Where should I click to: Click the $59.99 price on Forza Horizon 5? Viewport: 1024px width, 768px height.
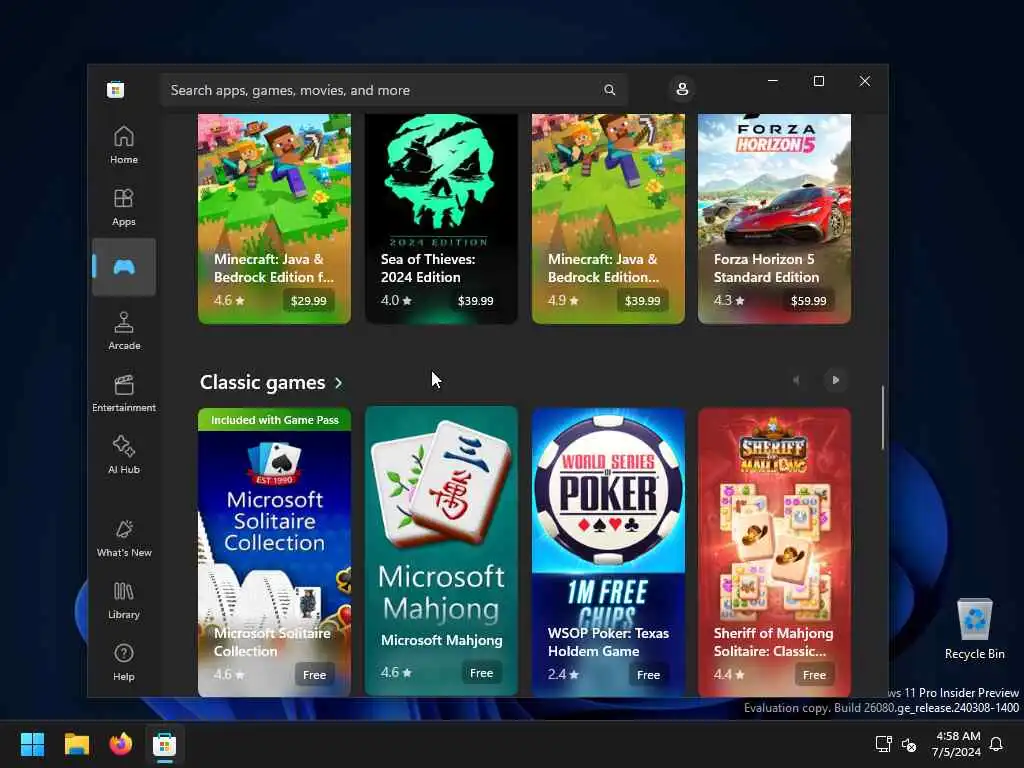[x=808, y=301]
